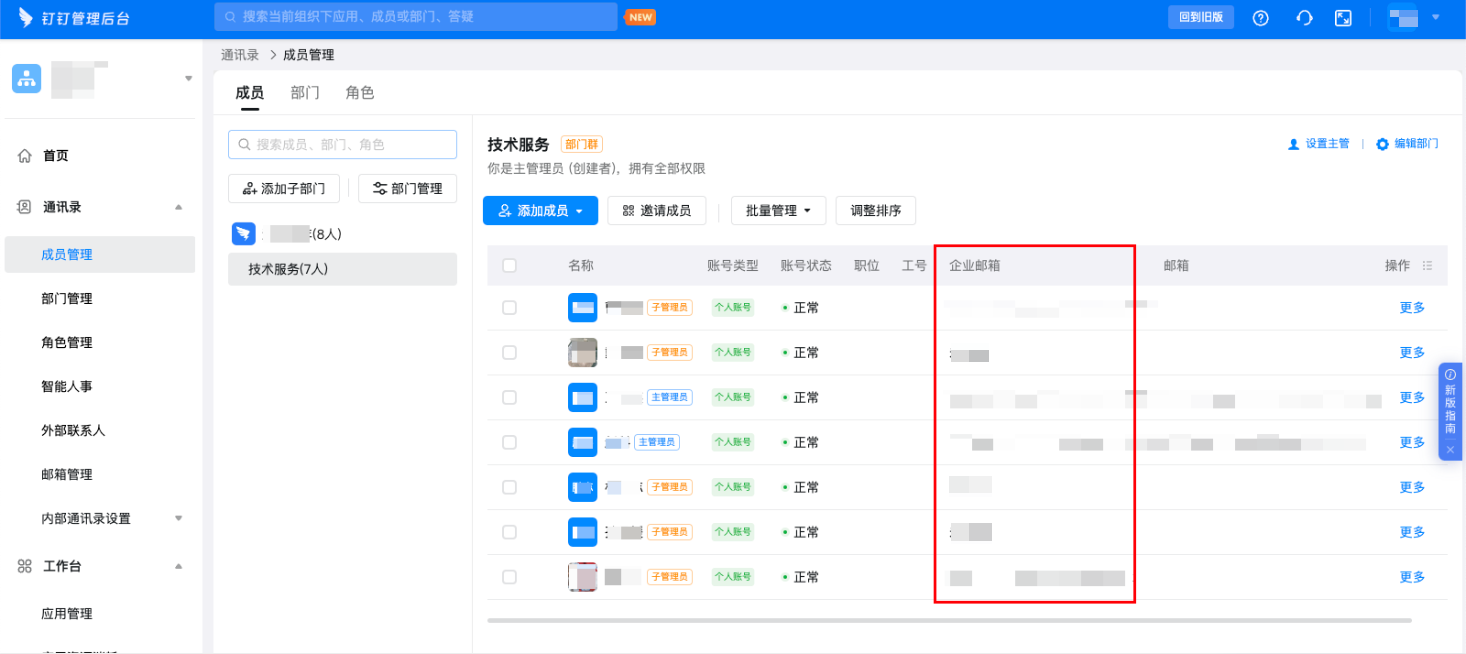The width and height of the screenshot is (1466, 654).
Task: Click the DingTalk logo icon
Action: (x=26, y=18)
